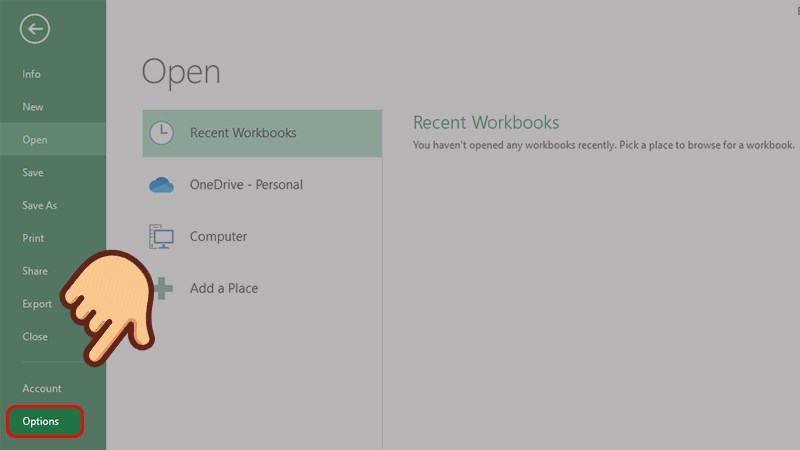Click the green plus icon
The height and width of the screenshot is (450, 800).
click(163, 289)
